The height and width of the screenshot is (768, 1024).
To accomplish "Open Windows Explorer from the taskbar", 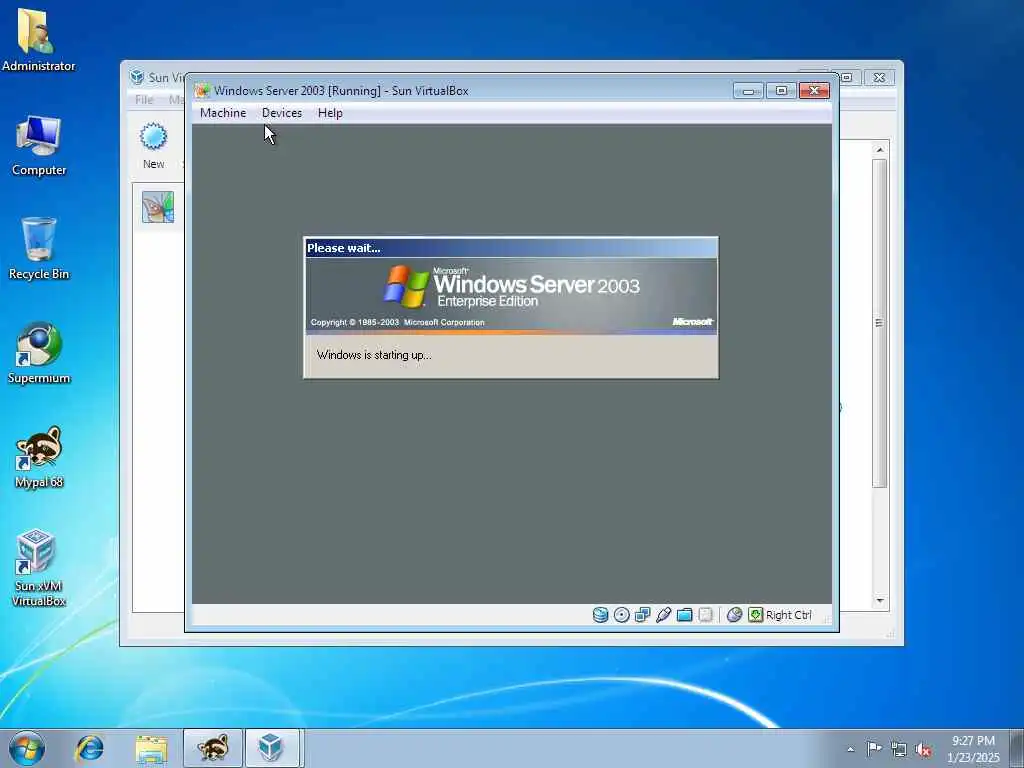I will pyautogui.click(x=152, y=748).
